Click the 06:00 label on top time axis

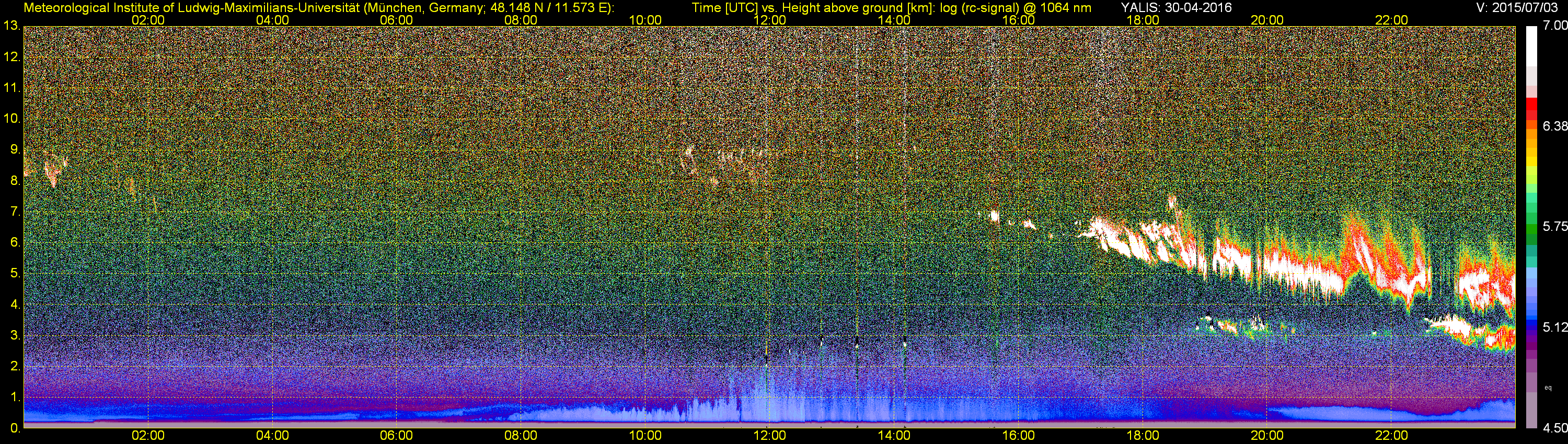click(396, 20)
